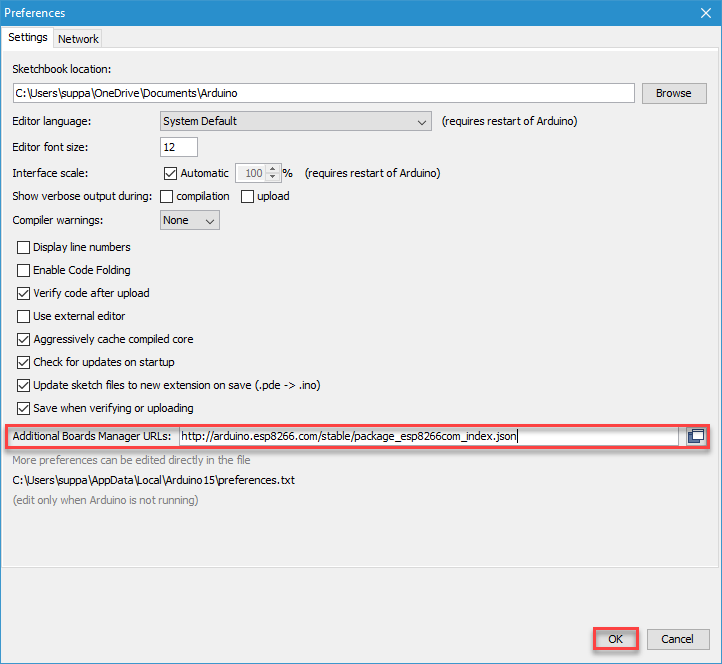Click the 'Editor font size:' label
The image size is (722, 664).
[50, 147]
